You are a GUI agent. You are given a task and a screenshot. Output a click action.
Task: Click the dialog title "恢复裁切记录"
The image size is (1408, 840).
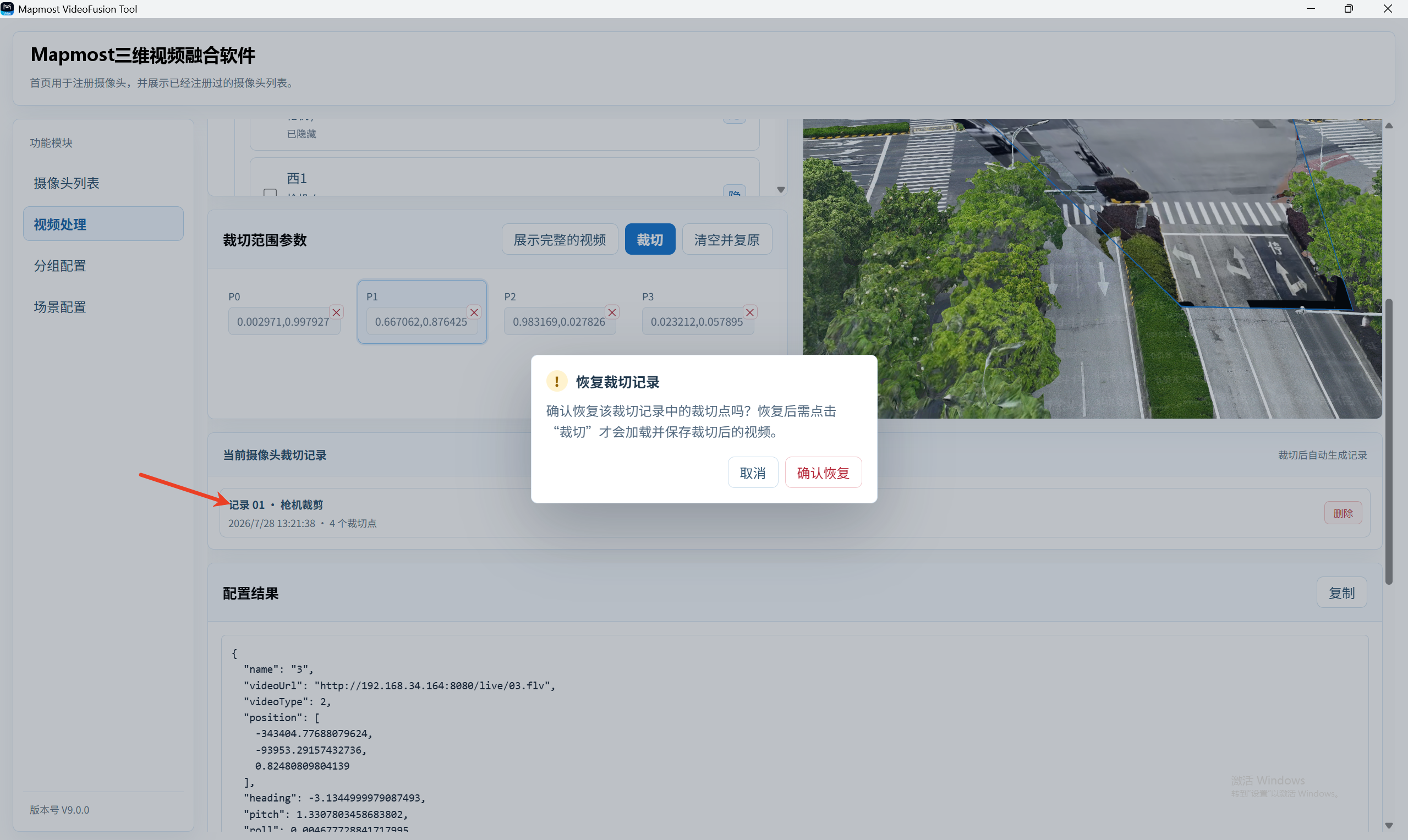tap(618, 382)
